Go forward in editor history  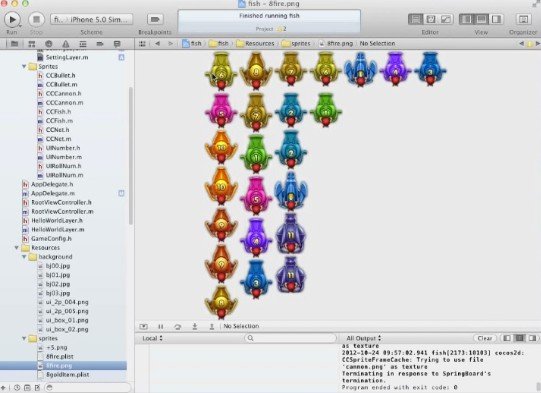click(x=170, y=43)
